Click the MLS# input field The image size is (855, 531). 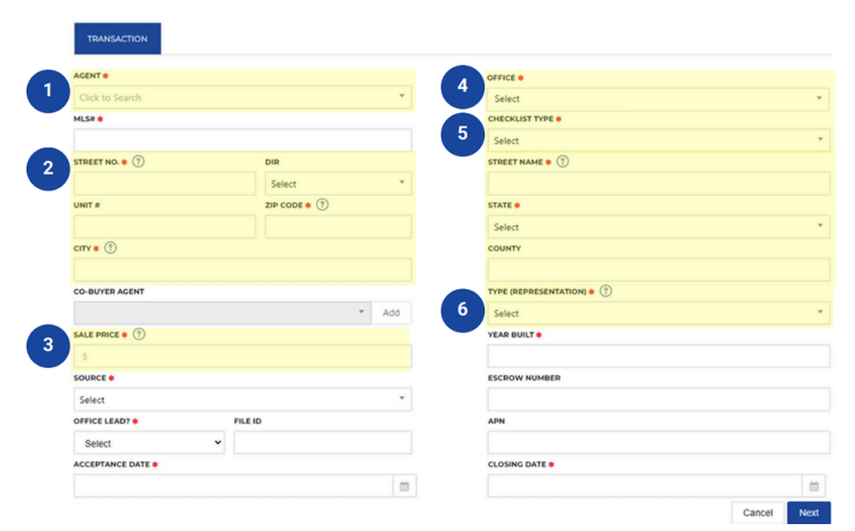tap(242, 140)
